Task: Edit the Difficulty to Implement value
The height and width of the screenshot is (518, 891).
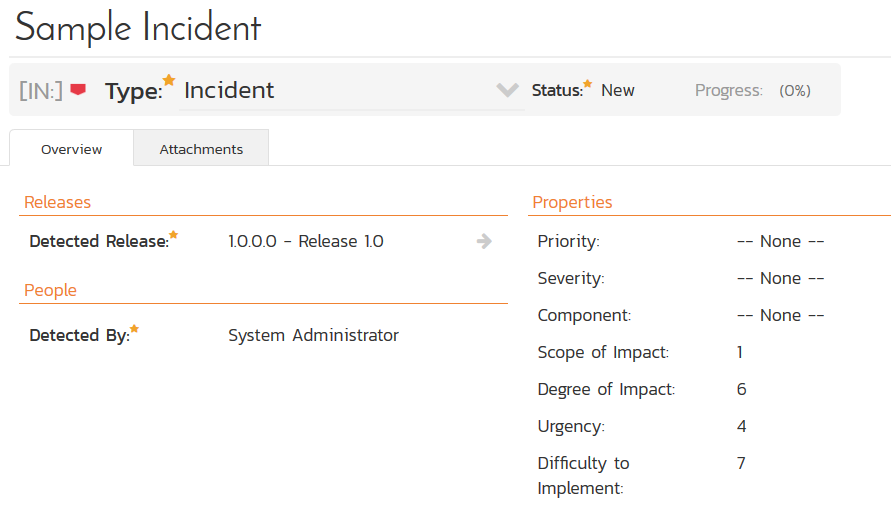Action: (741, 463)
